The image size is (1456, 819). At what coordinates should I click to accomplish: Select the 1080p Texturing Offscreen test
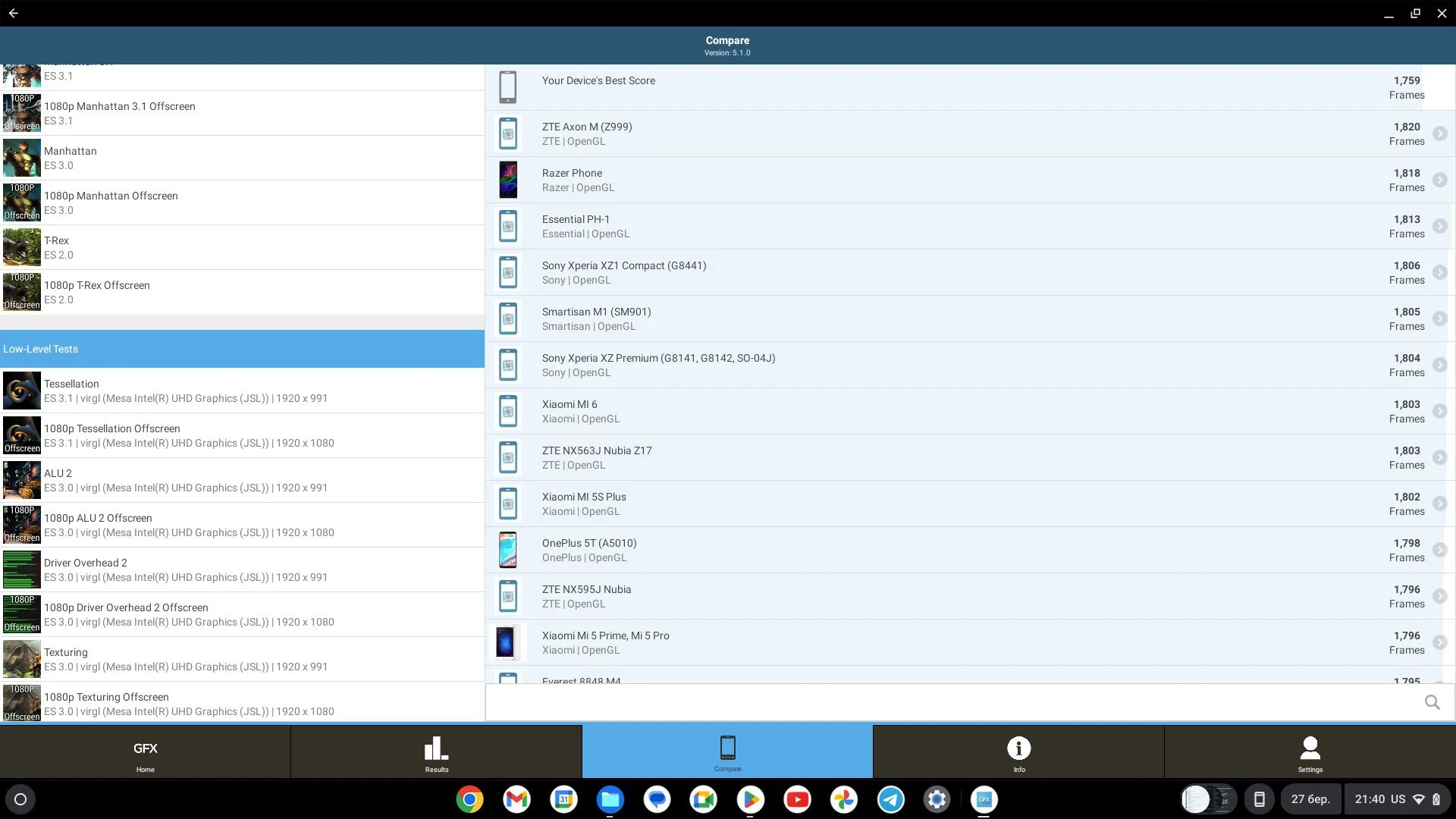[x=242, y=702]
